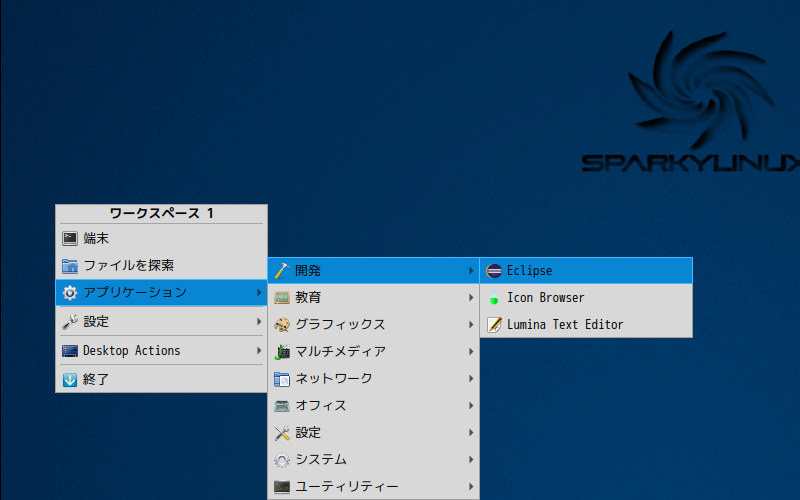
Task: Click the film icon beside マルチメディア
Action: 282,352
